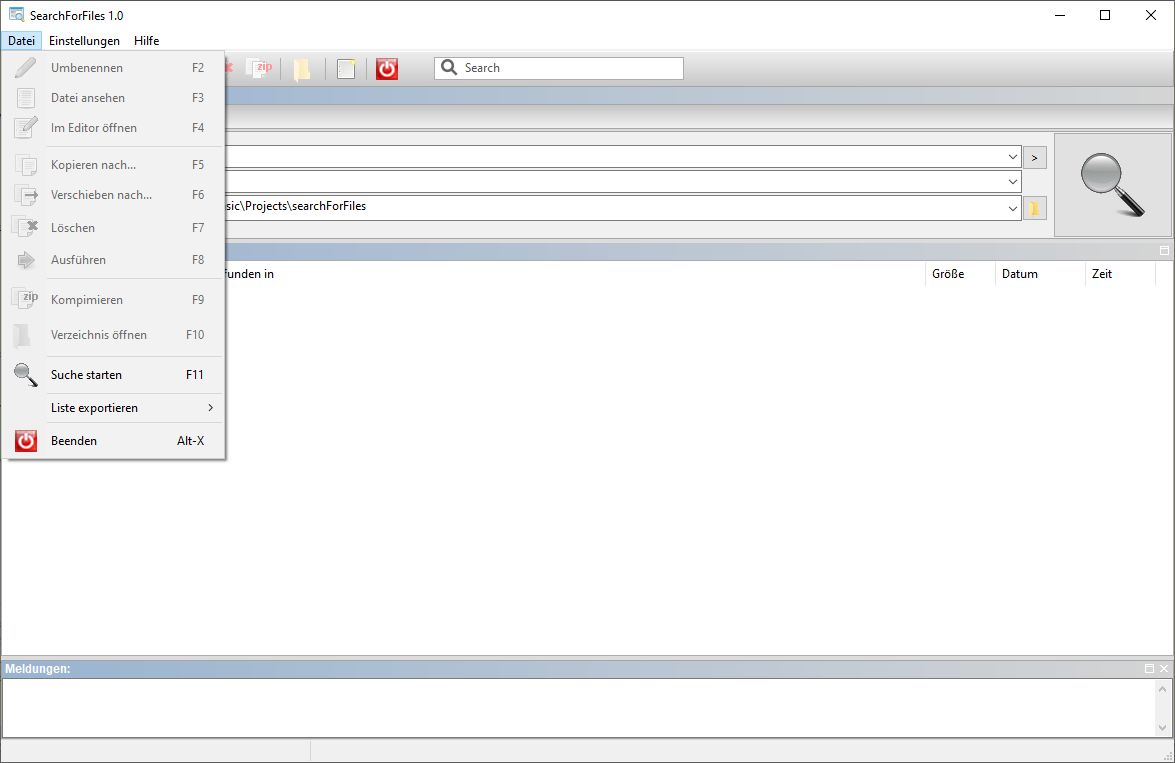
Task: Click the large magnifying glass search button
Action: [1112, 185]
